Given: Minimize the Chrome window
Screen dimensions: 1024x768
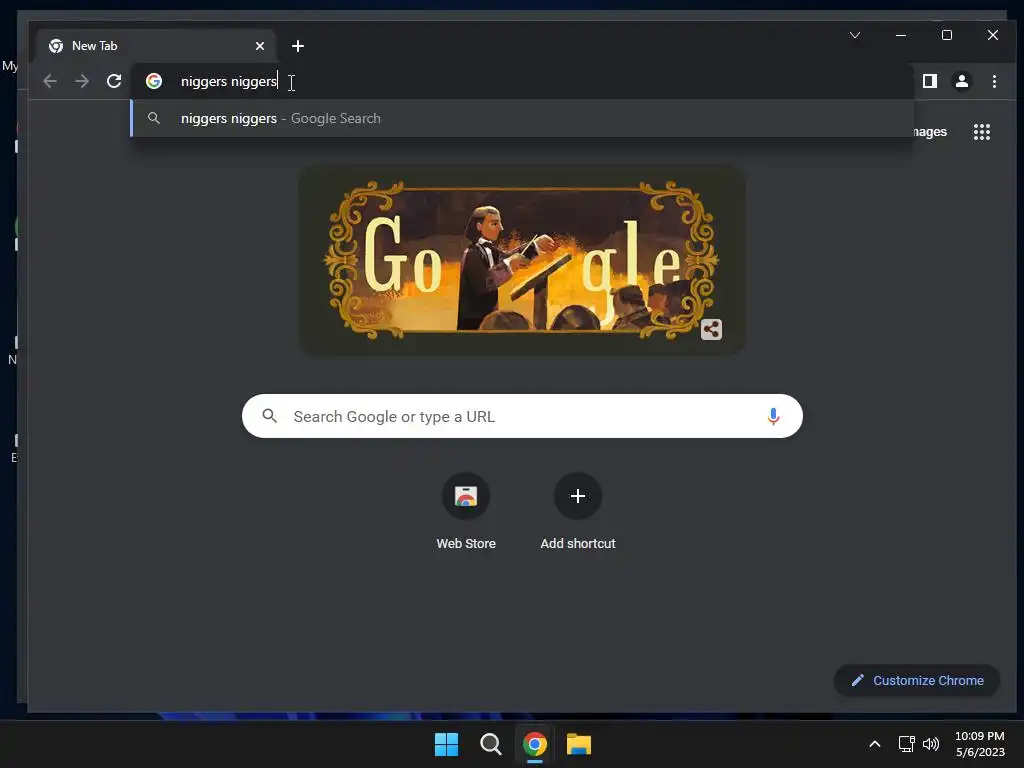Looking at the screenshot, I should 901,35.
